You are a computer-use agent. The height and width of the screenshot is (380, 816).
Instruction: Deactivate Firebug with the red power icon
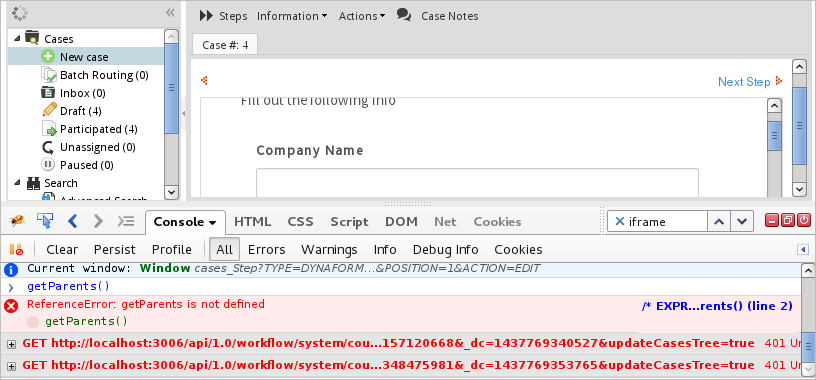(804, 220)
